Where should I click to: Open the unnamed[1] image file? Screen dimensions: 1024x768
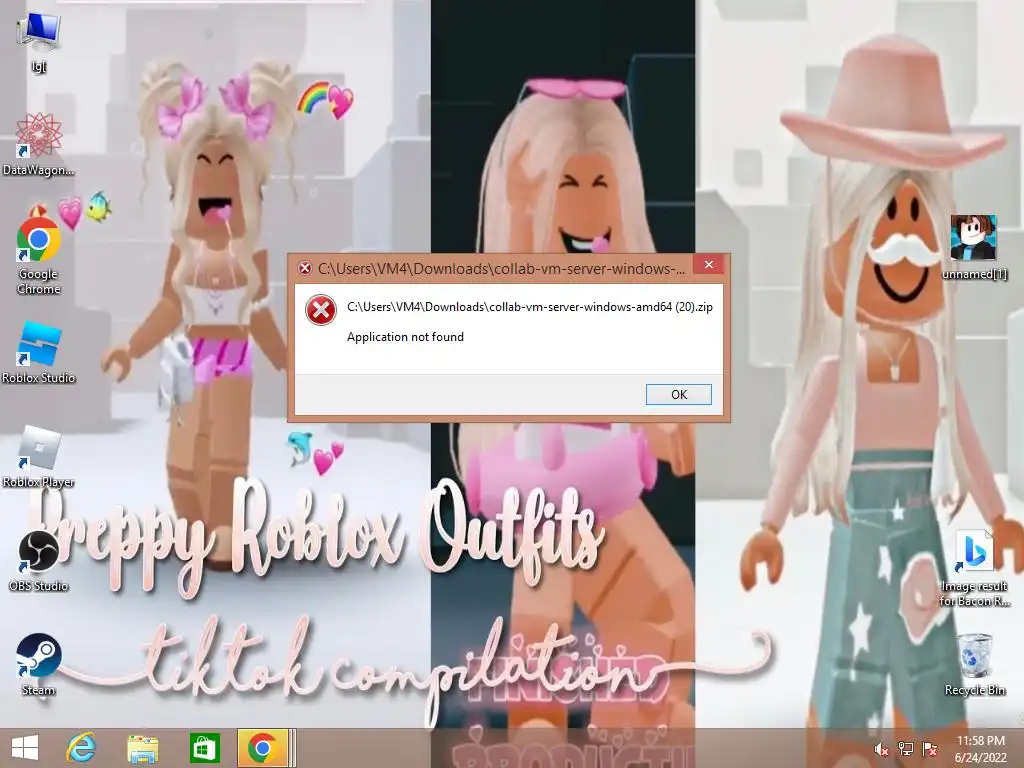974,247
